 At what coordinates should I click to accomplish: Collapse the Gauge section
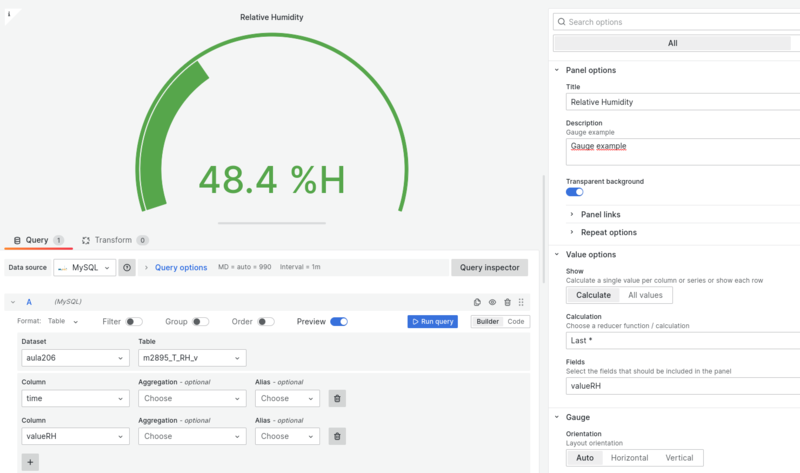(557, 417)
